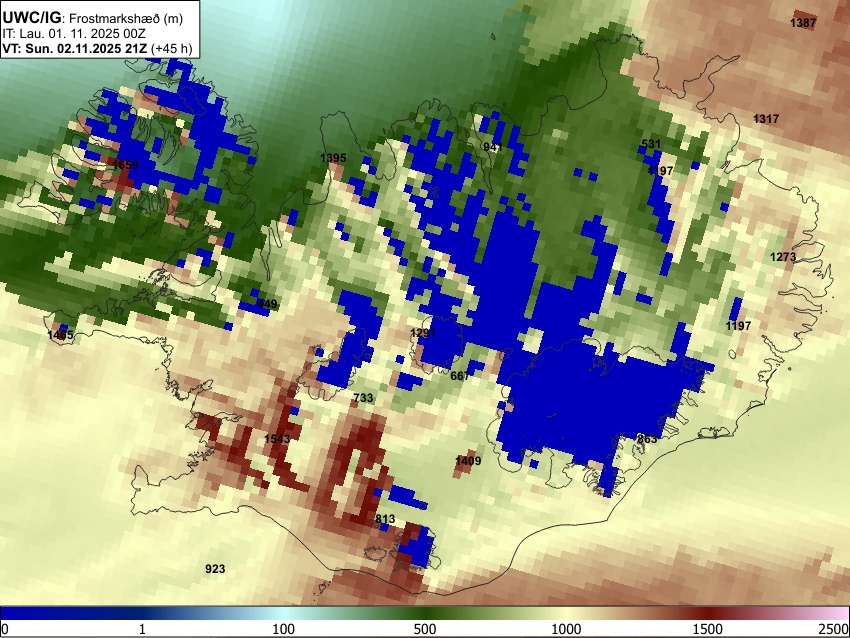Image resolution: width=850 pixels, height=638 pixels.
Task: Click the map value 1395
Action: [x=333, y=158]
